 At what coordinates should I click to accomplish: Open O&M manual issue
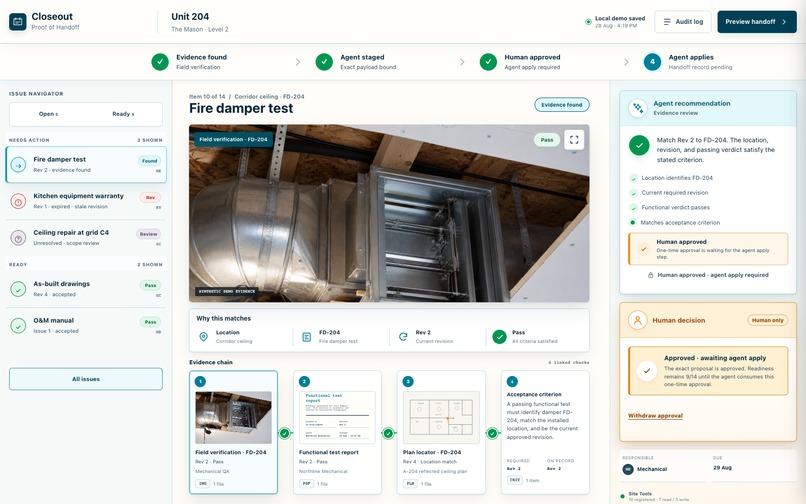click(x=86, y=326)
